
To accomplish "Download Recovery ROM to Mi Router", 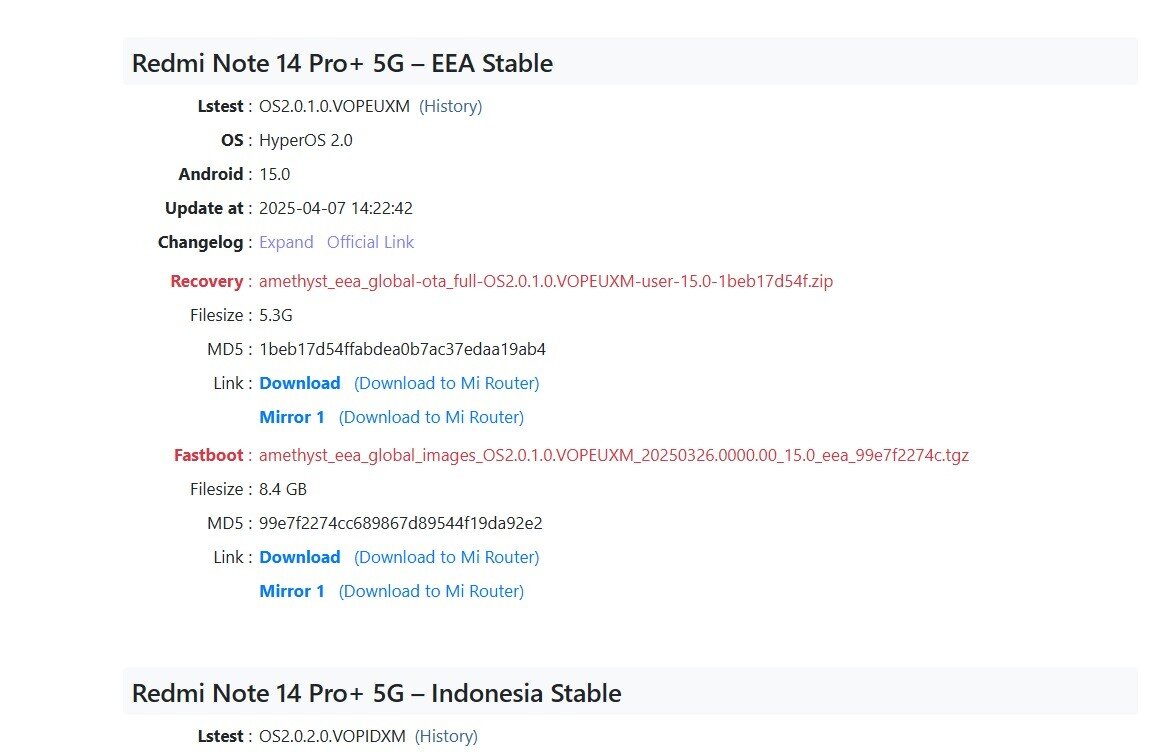I will pos(446,383).
